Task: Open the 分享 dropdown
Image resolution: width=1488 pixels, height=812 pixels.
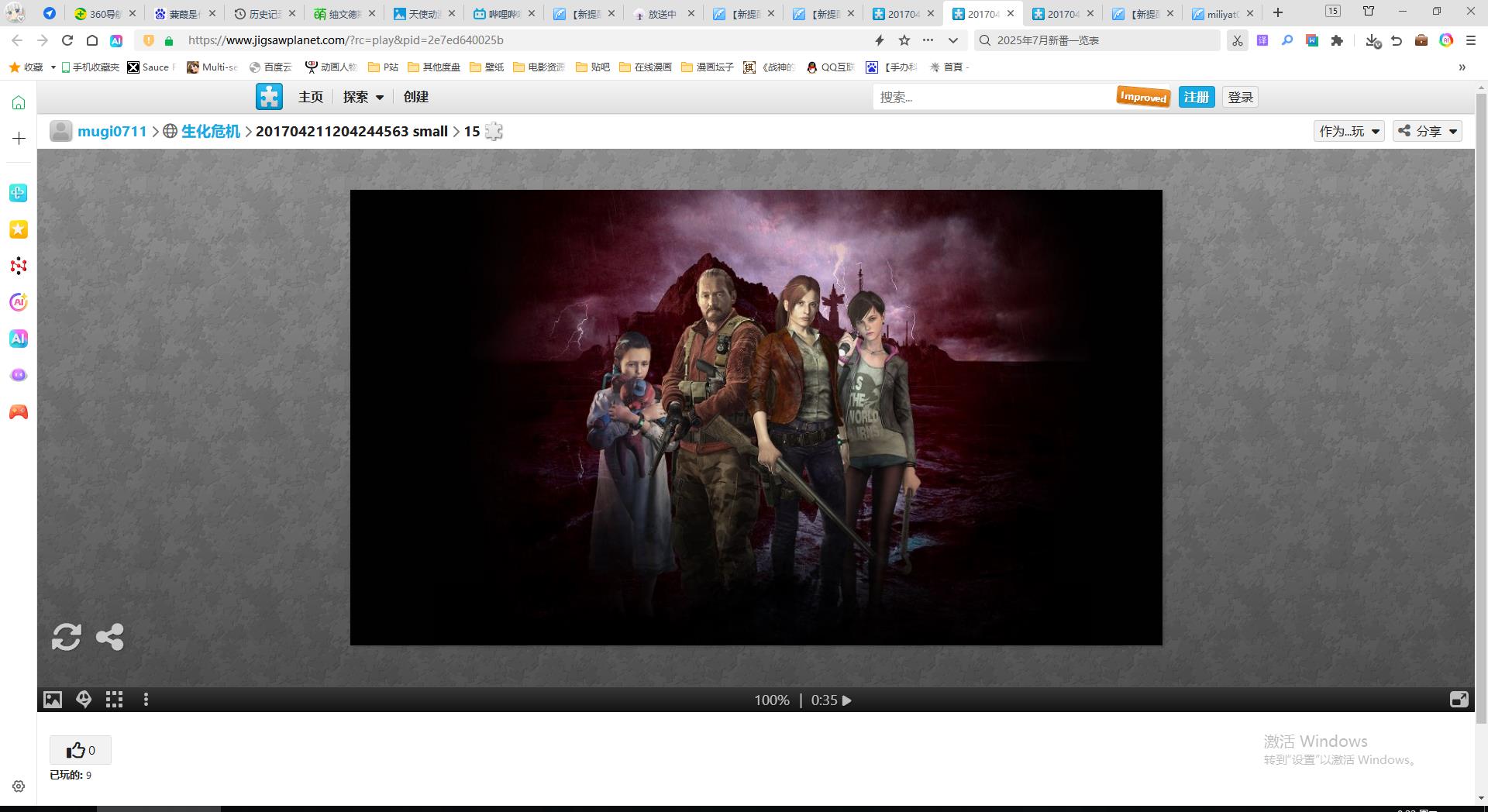Action: [x=1428, y=131]
